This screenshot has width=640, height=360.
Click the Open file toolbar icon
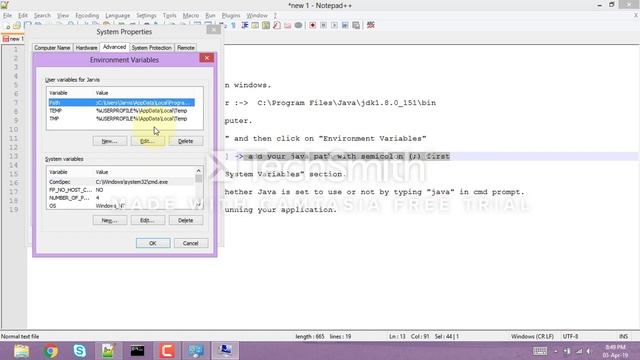(x=17, y=26)
